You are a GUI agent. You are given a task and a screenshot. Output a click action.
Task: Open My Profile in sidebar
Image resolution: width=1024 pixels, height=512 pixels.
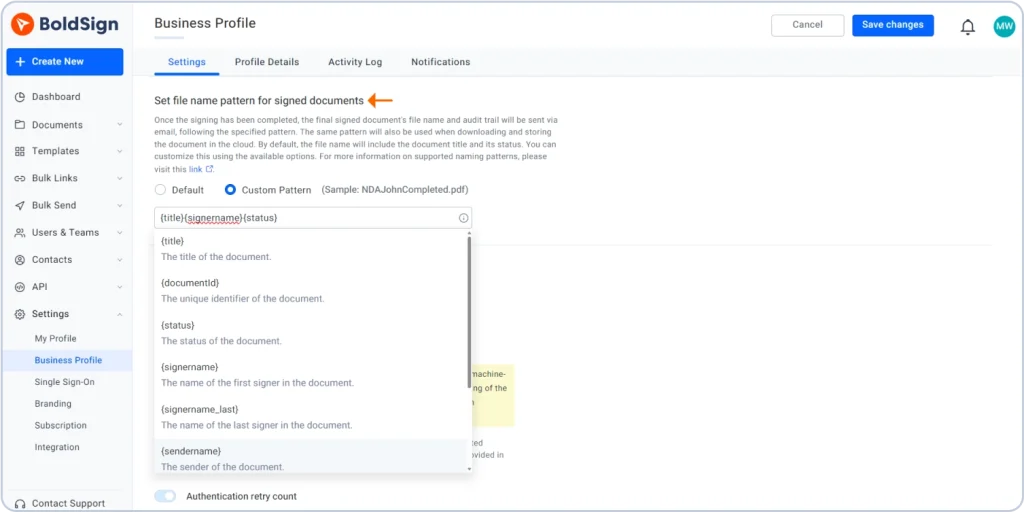pos(56,338)
